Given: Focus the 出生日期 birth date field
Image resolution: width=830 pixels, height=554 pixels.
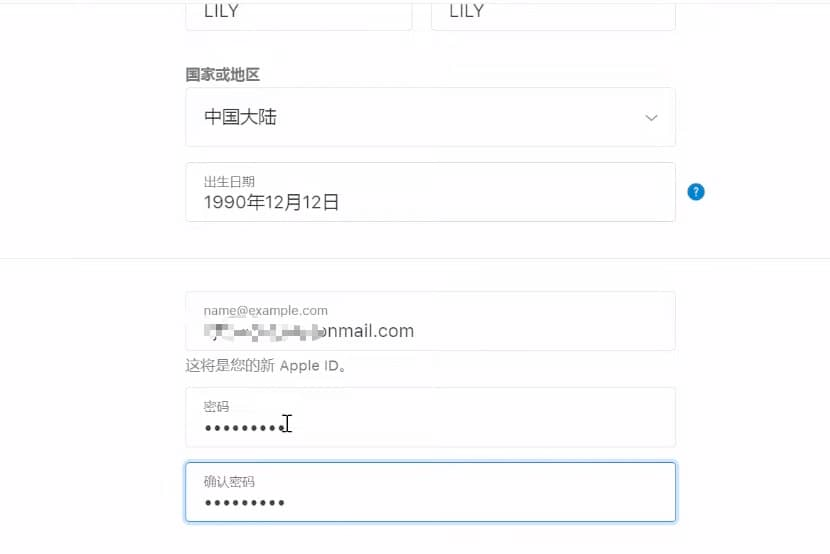Looking at the screenshot, I should pos(430,192).
